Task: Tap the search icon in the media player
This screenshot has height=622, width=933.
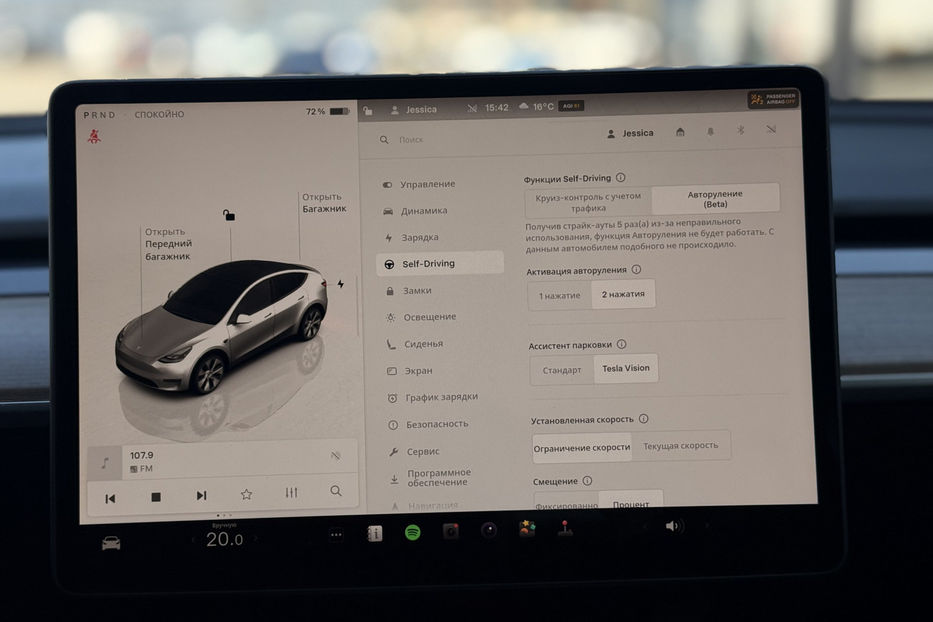Action: [335, 492]
